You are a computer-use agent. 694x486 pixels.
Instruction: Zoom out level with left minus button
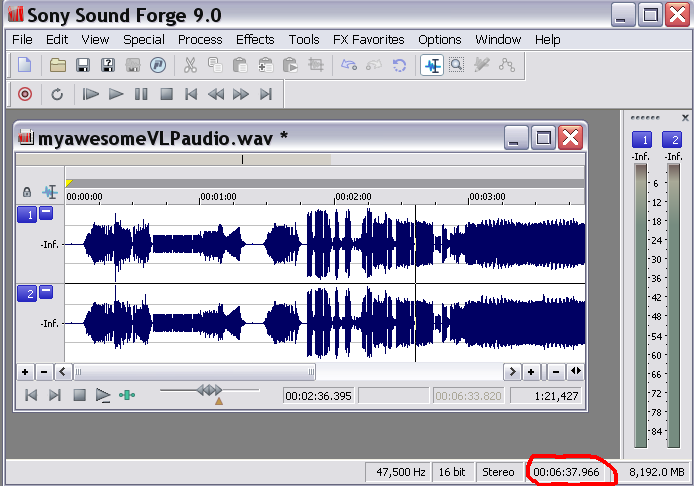(x=44, y=372)
